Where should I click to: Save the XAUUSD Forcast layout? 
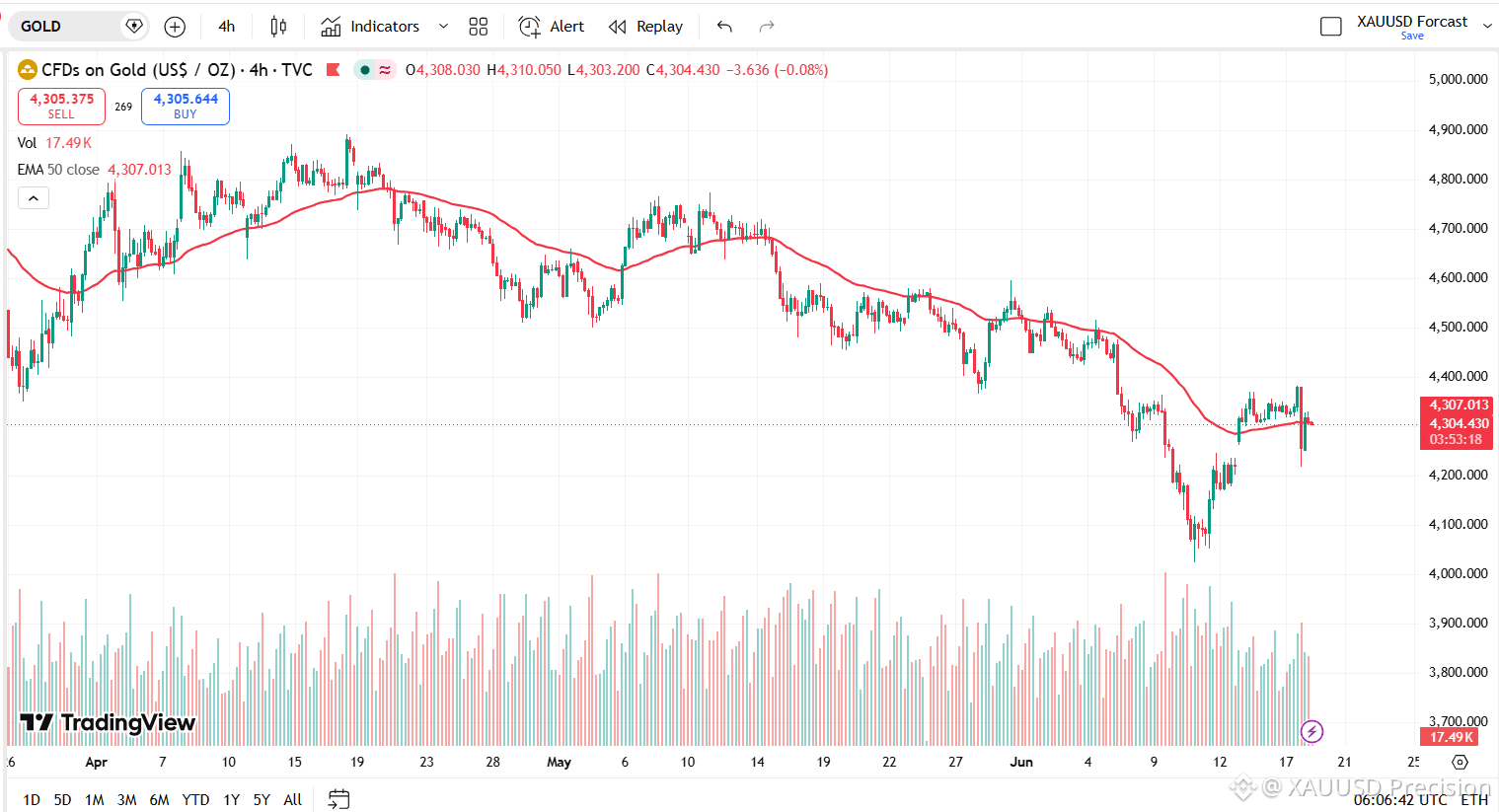(x=1412, y=37)
